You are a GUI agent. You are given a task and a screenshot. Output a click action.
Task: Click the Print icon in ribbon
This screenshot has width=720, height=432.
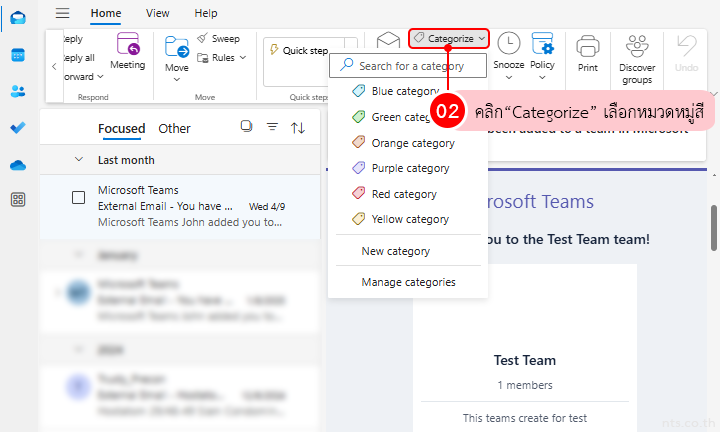pos(588,53)
